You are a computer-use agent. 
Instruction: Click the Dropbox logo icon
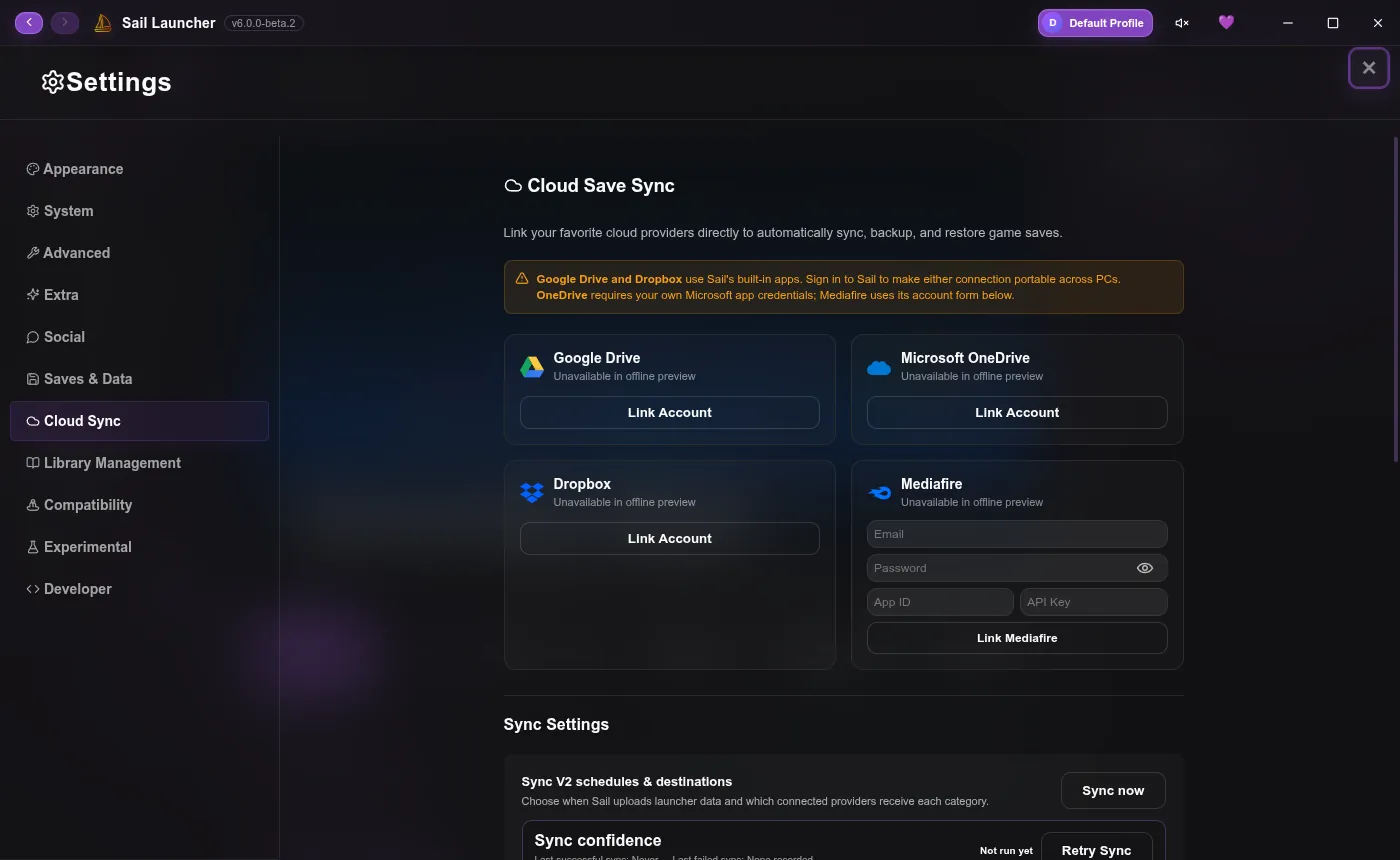(532, 493)
